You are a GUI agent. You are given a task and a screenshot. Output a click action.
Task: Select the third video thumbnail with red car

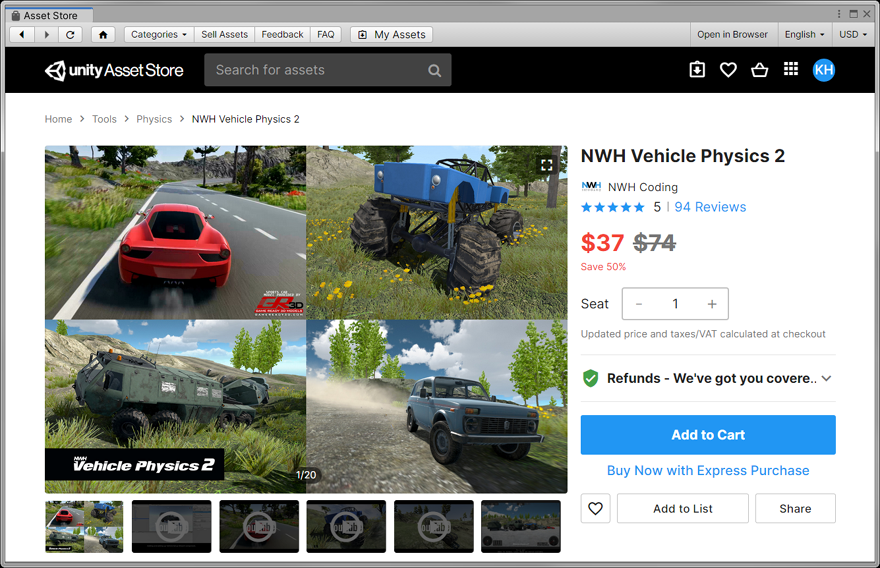(x=259, y=526)
